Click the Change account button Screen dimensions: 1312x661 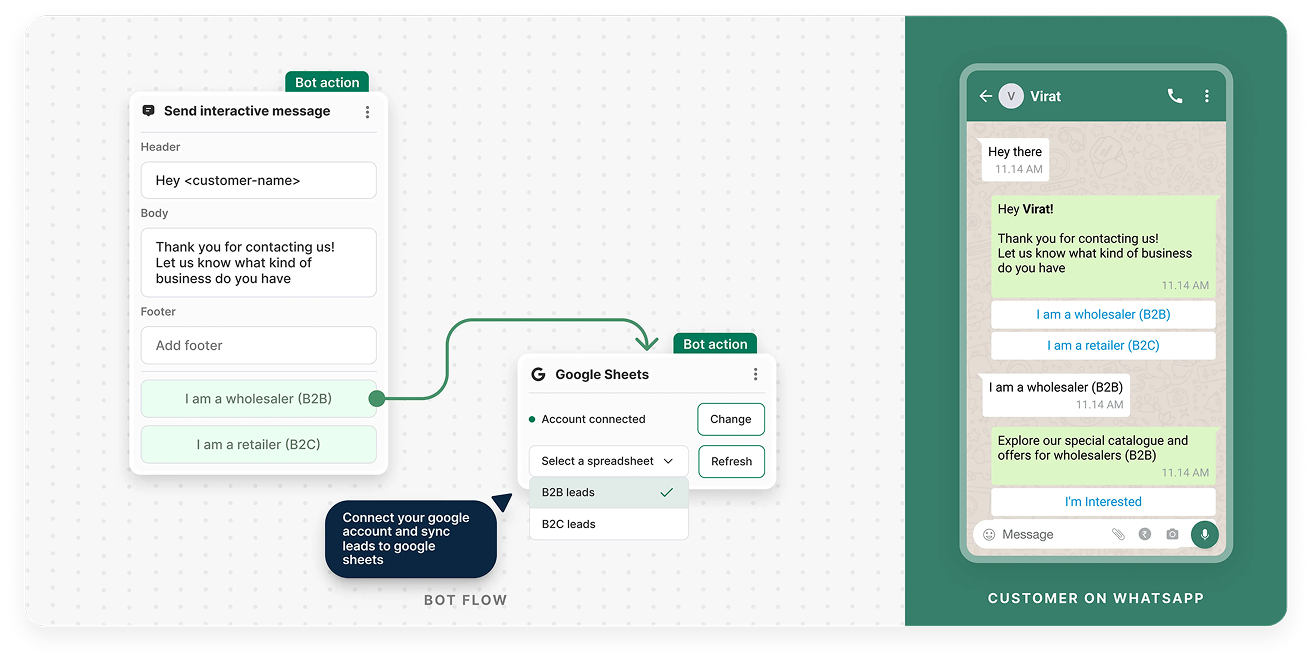(x=730, y=419)
